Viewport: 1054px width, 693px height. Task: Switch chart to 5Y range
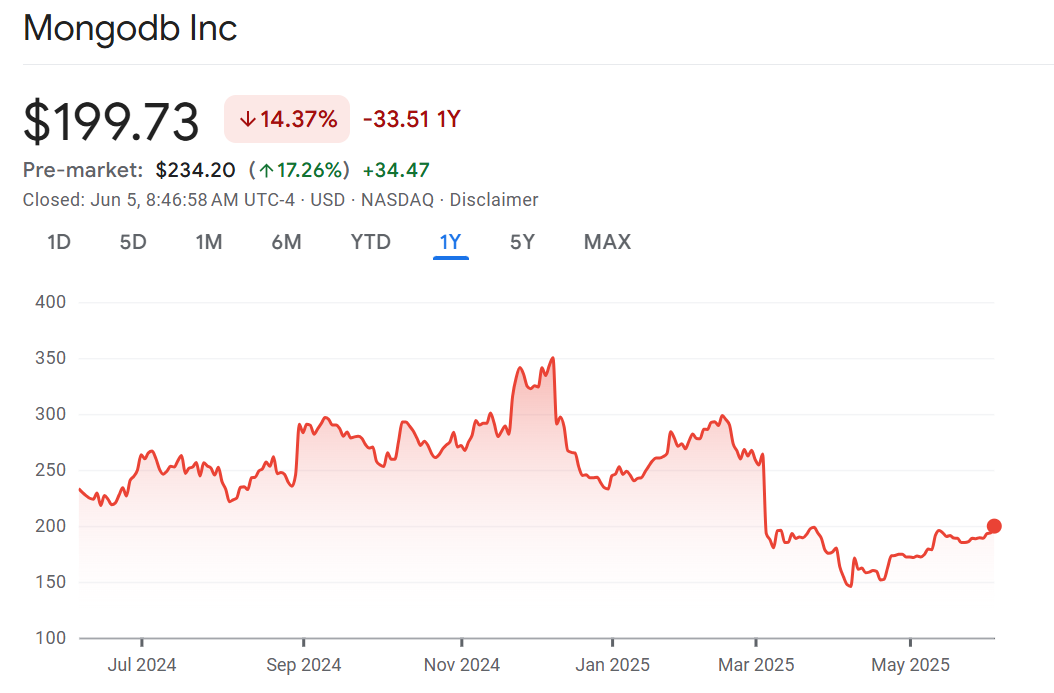(x=522, y=242)
